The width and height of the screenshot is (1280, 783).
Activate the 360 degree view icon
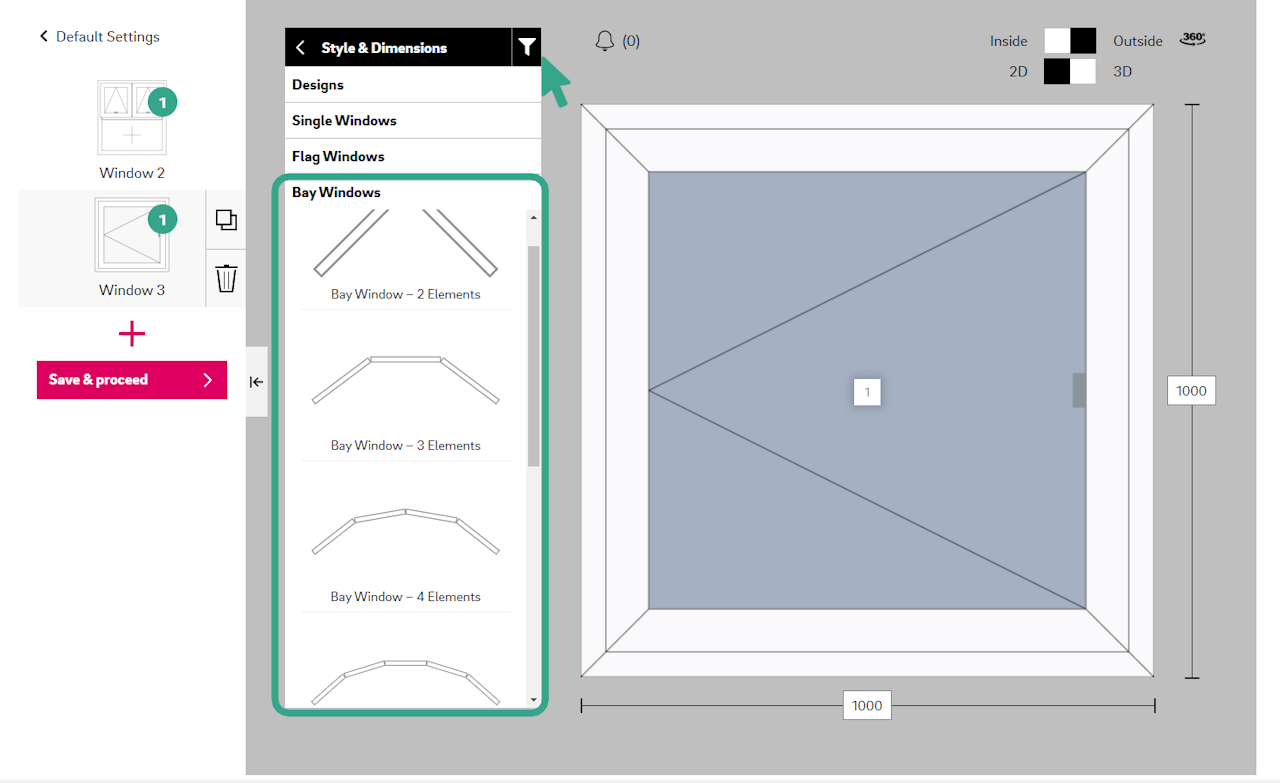click(1192, 39)
